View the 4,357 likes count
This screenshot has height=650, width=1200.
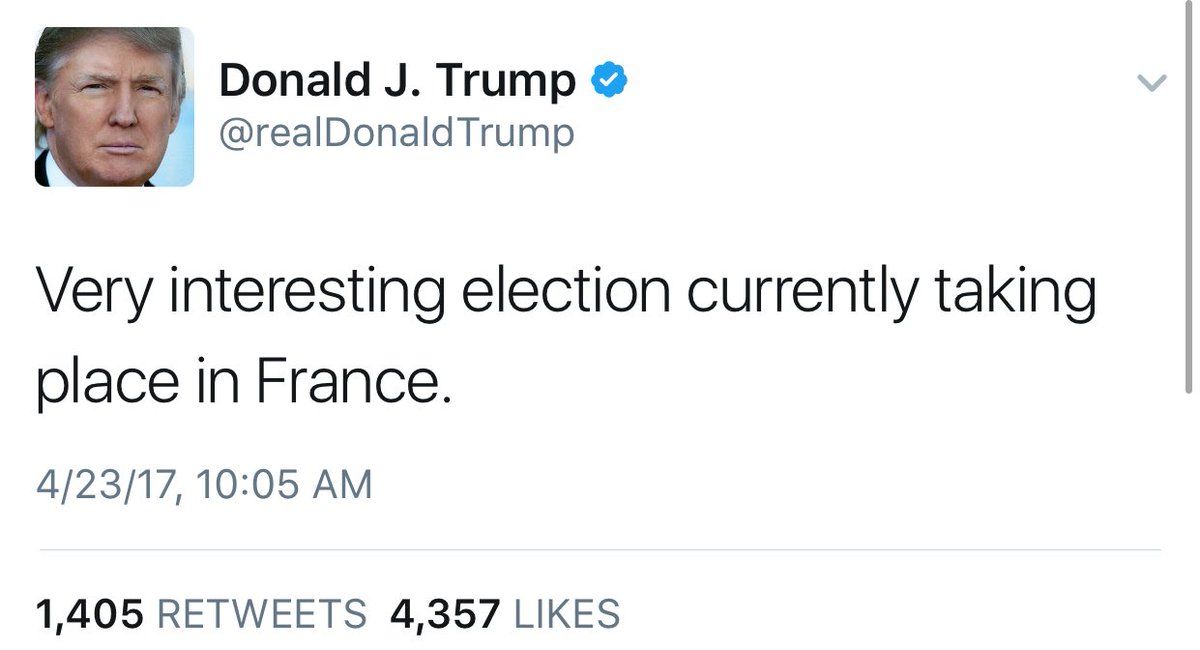[444, 613]
